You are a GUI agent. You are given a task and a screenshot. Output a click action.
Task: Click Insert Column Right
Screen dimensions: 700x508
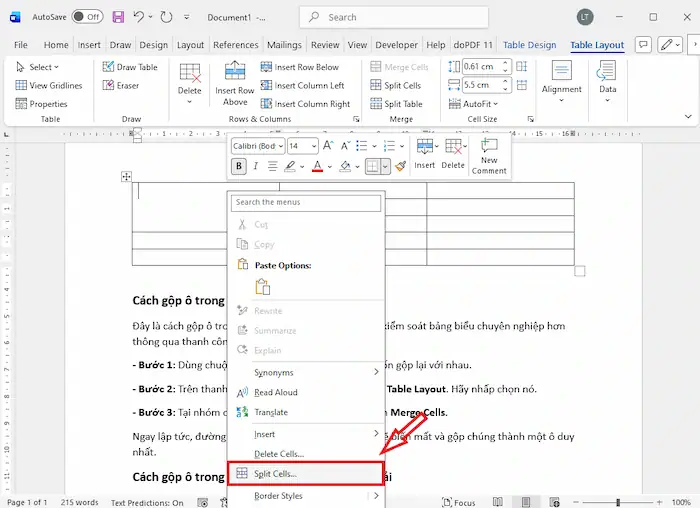click(305, 104)
